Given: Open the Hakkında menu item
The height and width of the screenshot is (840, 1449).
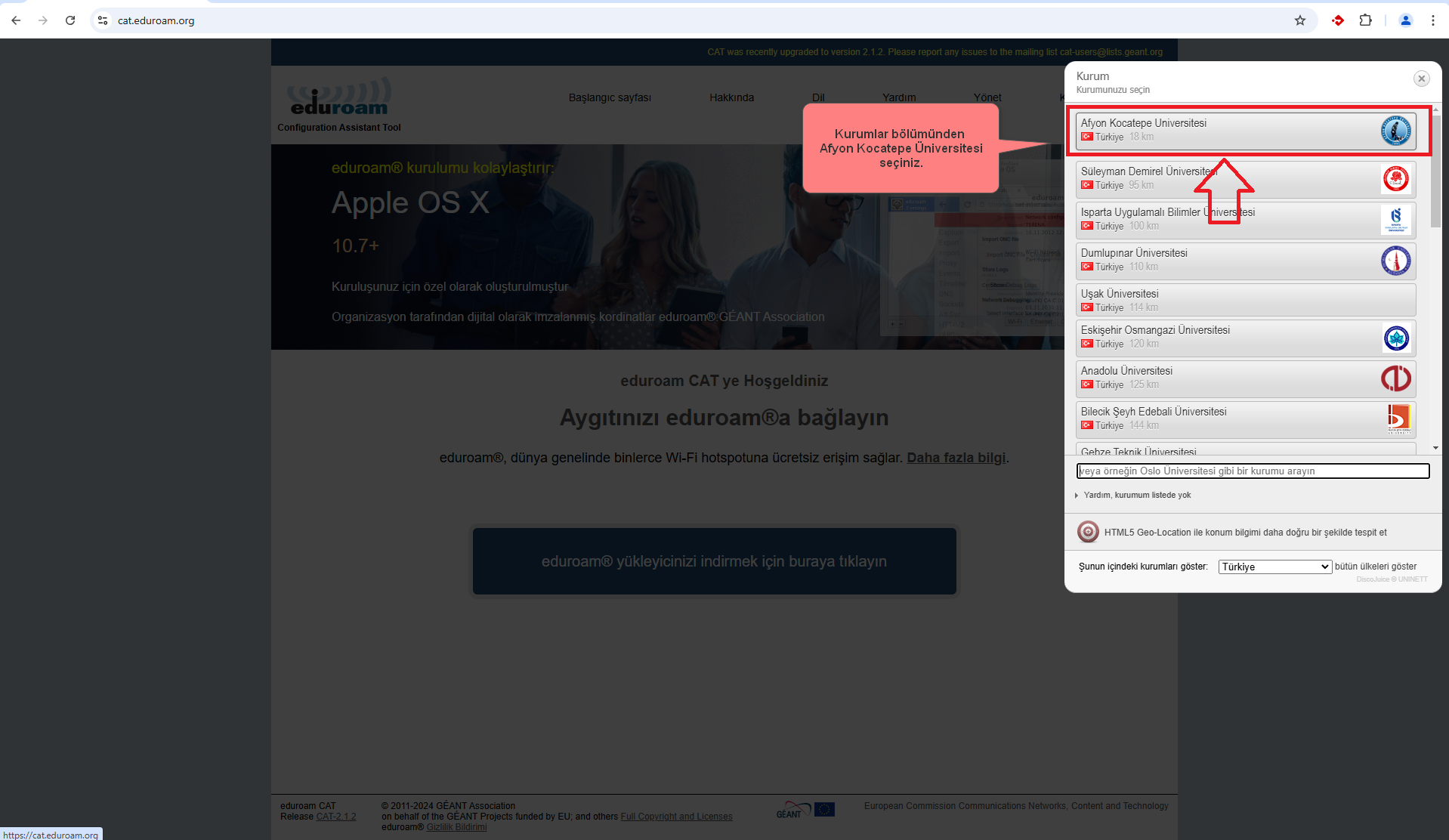Looking at the screenshot, I should 731,97.
